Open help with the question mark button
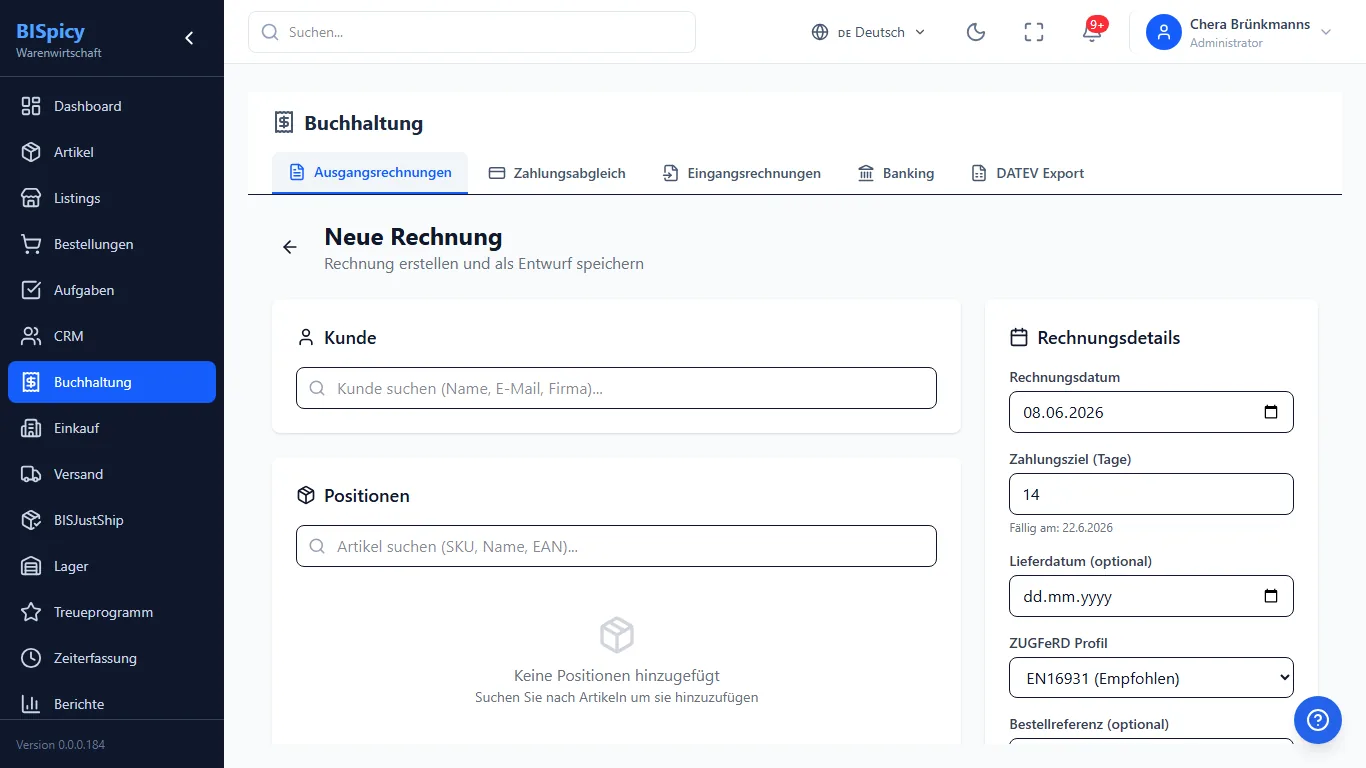Image resolution: width=1366 pixels, height=768 pixels. point(1318,720)
